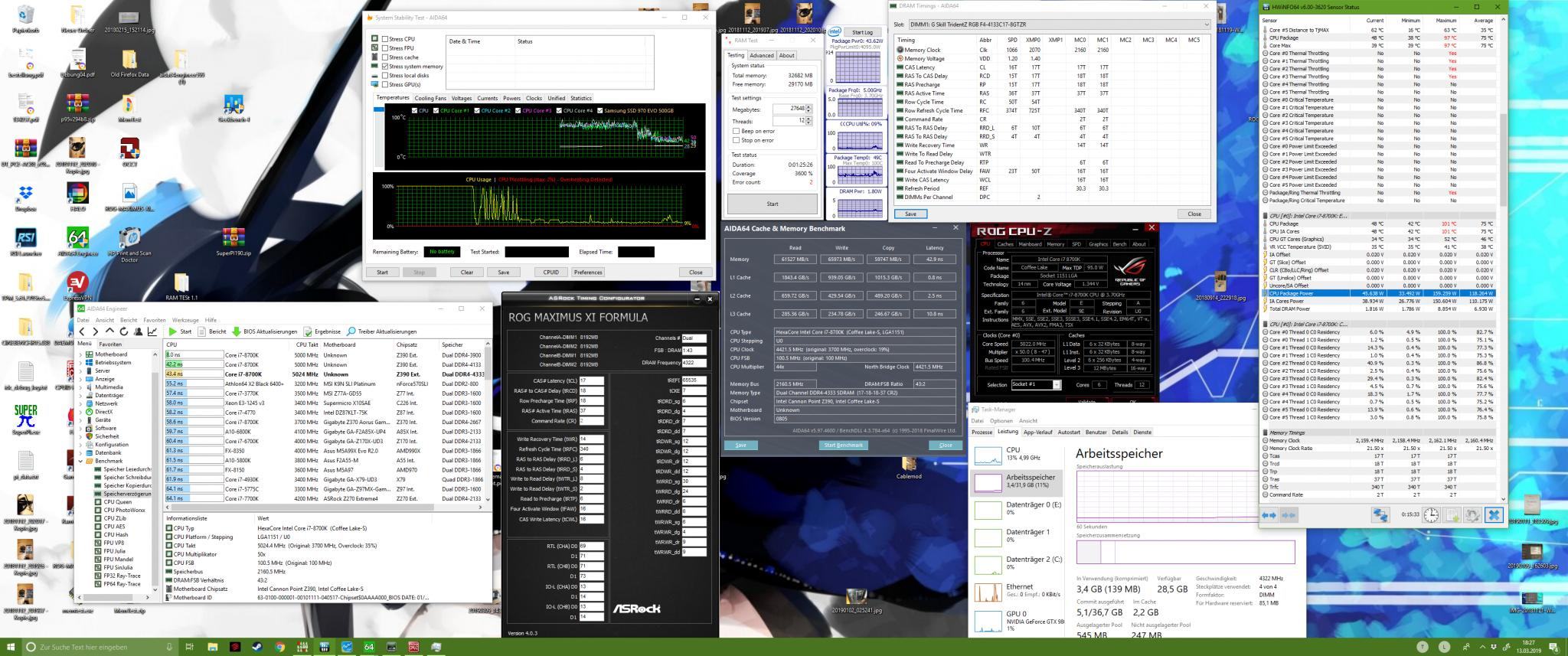The image size is (1568, 656).
Task: Select the Arbeitsspeicher graph thumbnail in Task-Manager
Action: [988, 482]
